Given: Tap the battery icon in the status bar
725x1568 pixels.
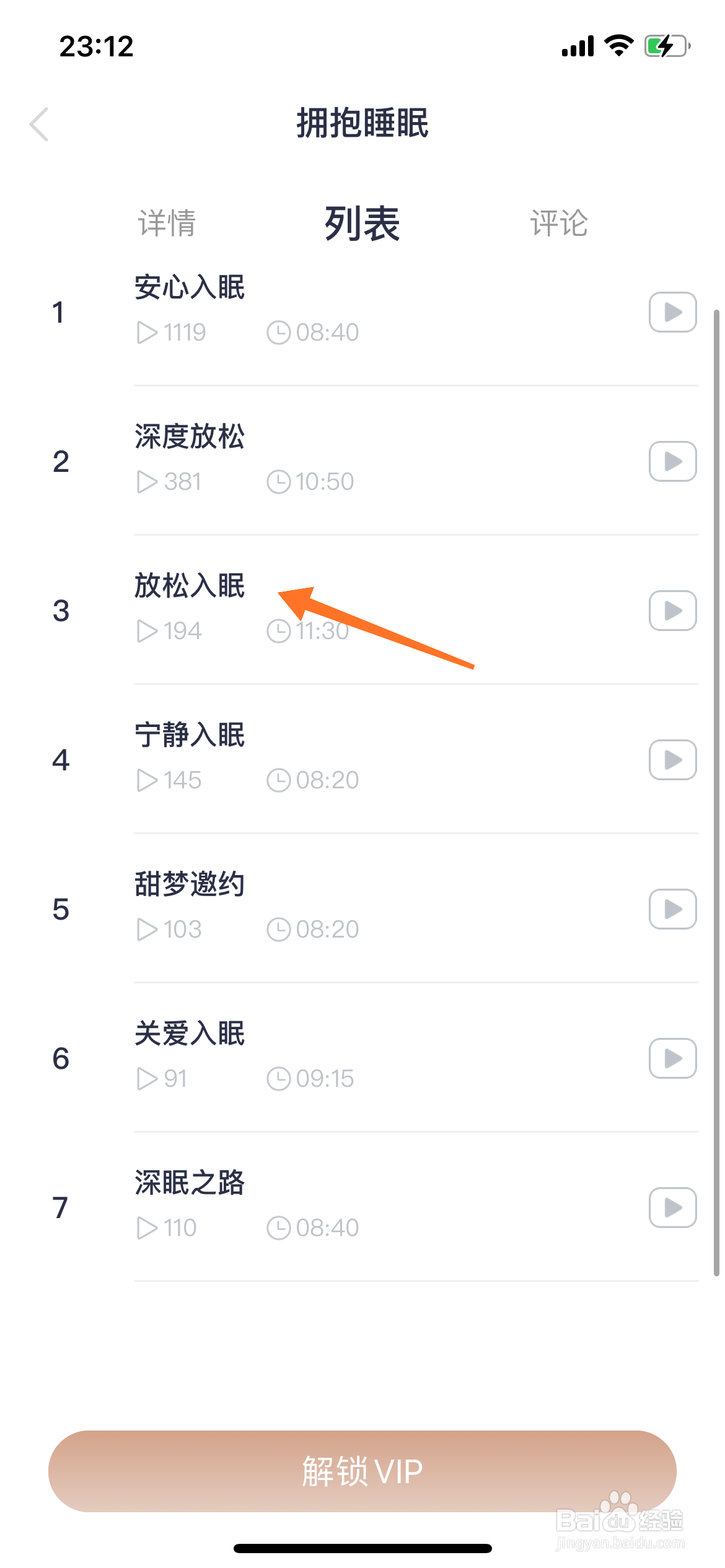Looking at the screenshot, I should (x=667, y=46).
